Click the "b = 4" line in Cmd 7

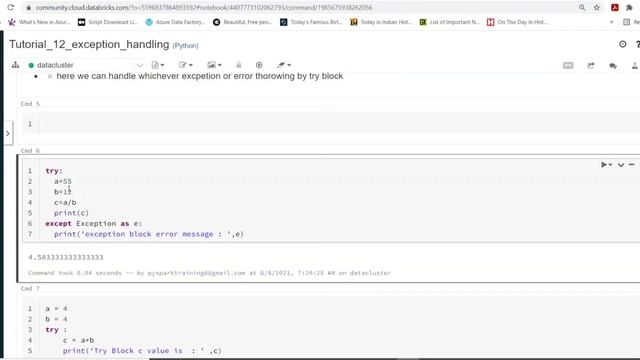56,319
